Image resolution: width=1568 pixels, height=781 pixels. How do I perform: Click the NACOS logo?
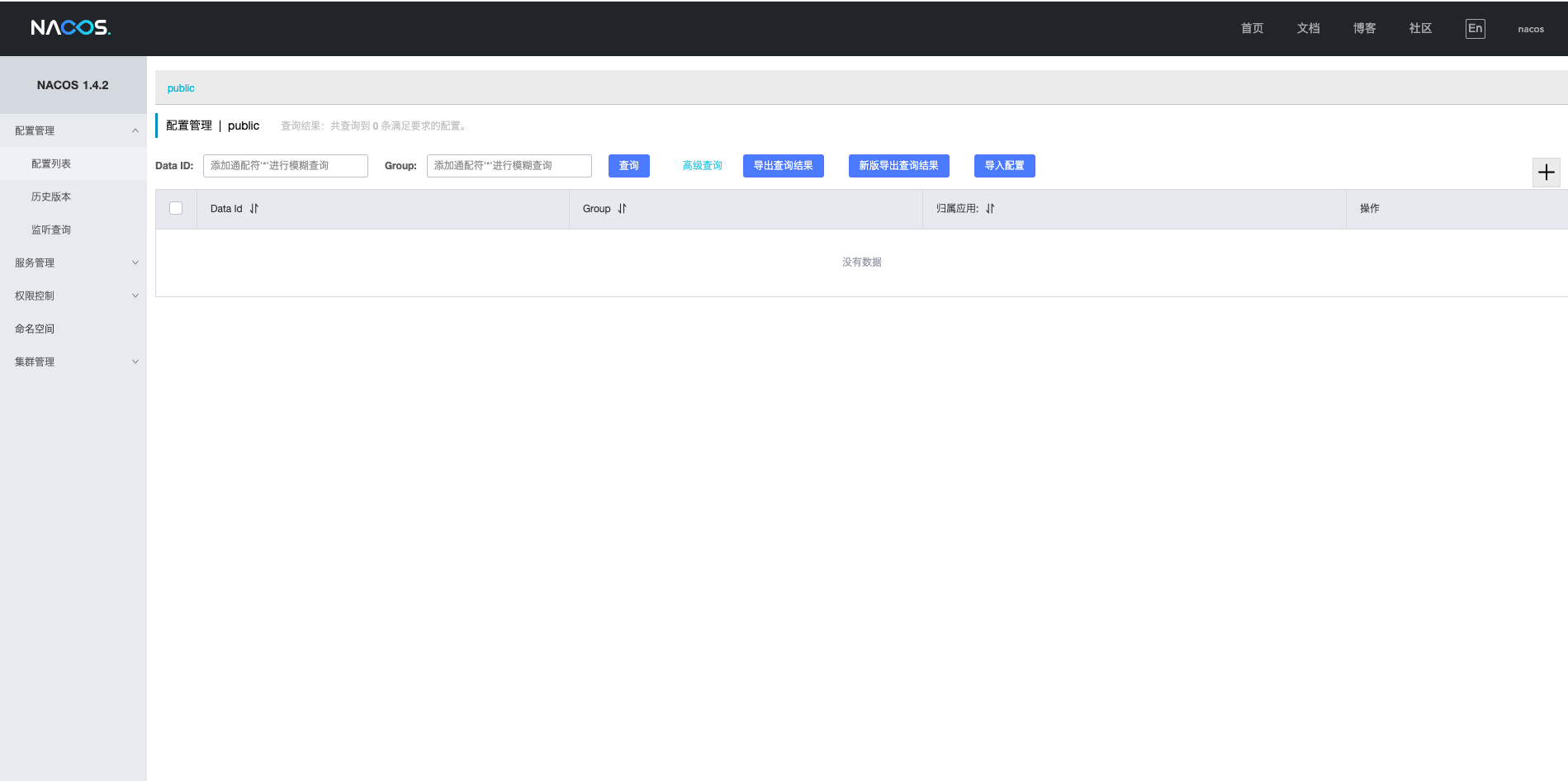71,28
